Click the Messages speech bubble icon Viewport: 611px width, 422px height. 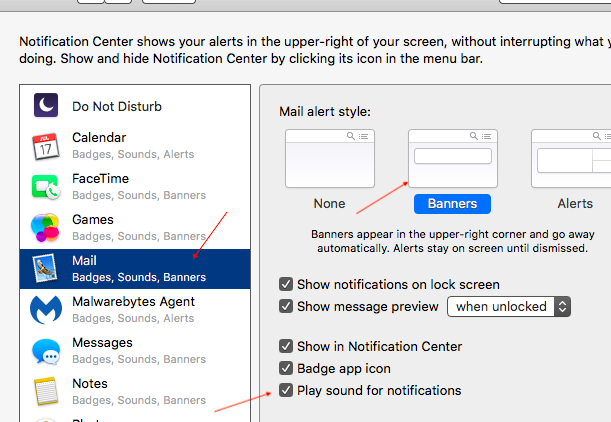point(46,351)
